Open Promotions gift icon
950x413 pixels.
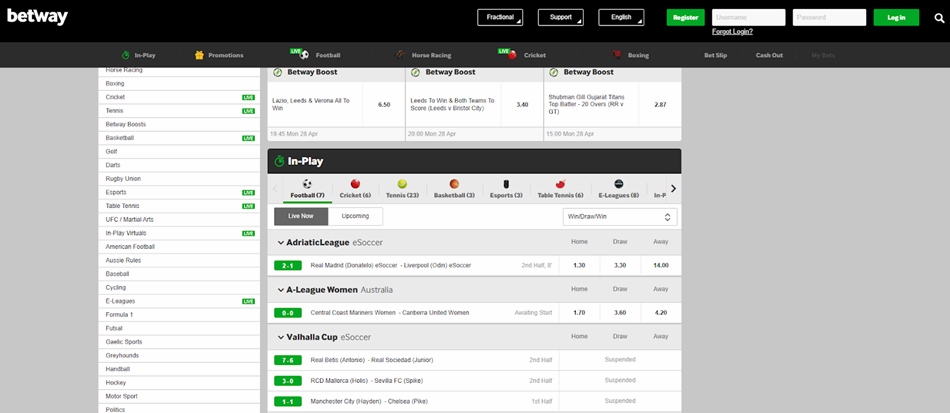pyautogui.click(x=199, y=55)
